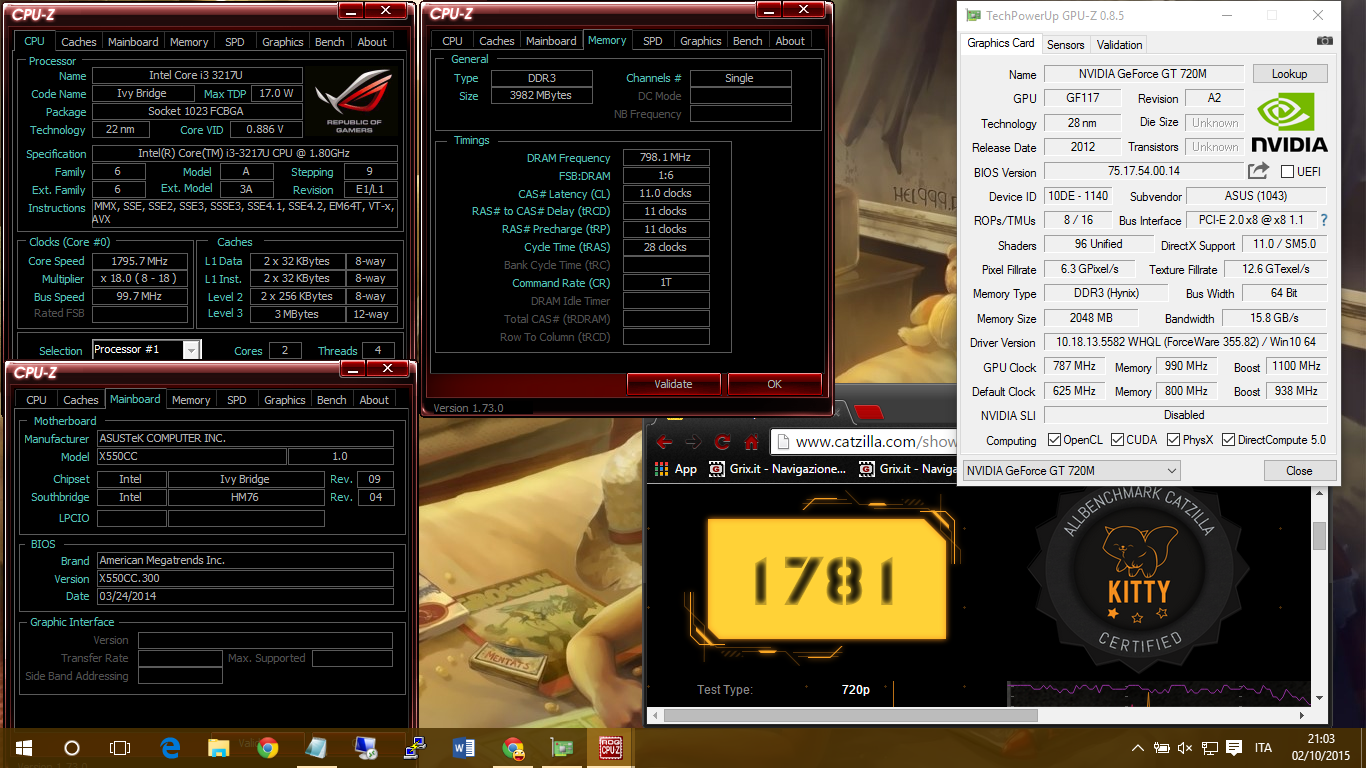1366x768 pixels.
Task: Click the Chrome back arrow button
Action: 664,442
